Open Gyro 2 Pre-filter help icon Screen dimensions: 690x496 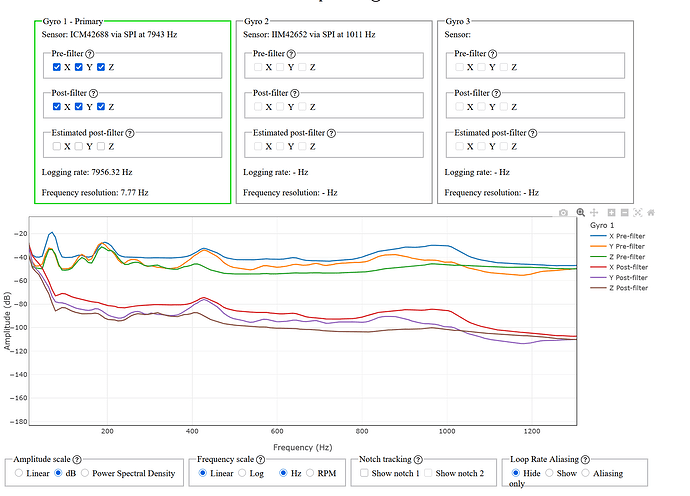291,54
